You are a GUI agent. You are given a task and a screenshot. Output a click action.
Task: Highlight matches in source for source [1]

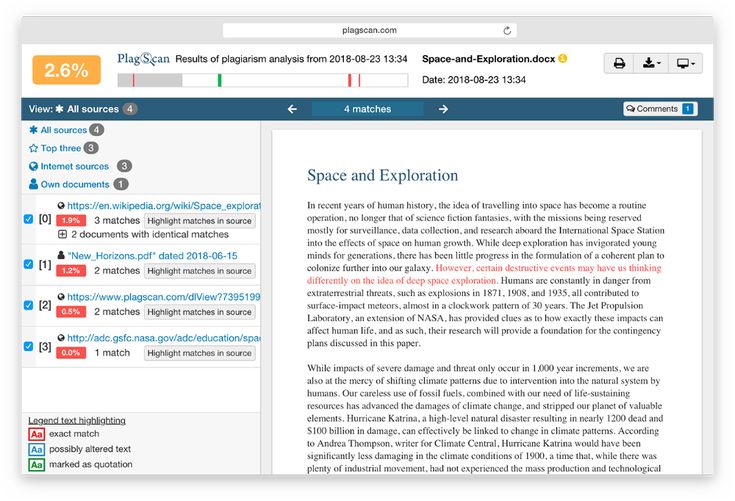pyautogui.click(x=200, y=271)
